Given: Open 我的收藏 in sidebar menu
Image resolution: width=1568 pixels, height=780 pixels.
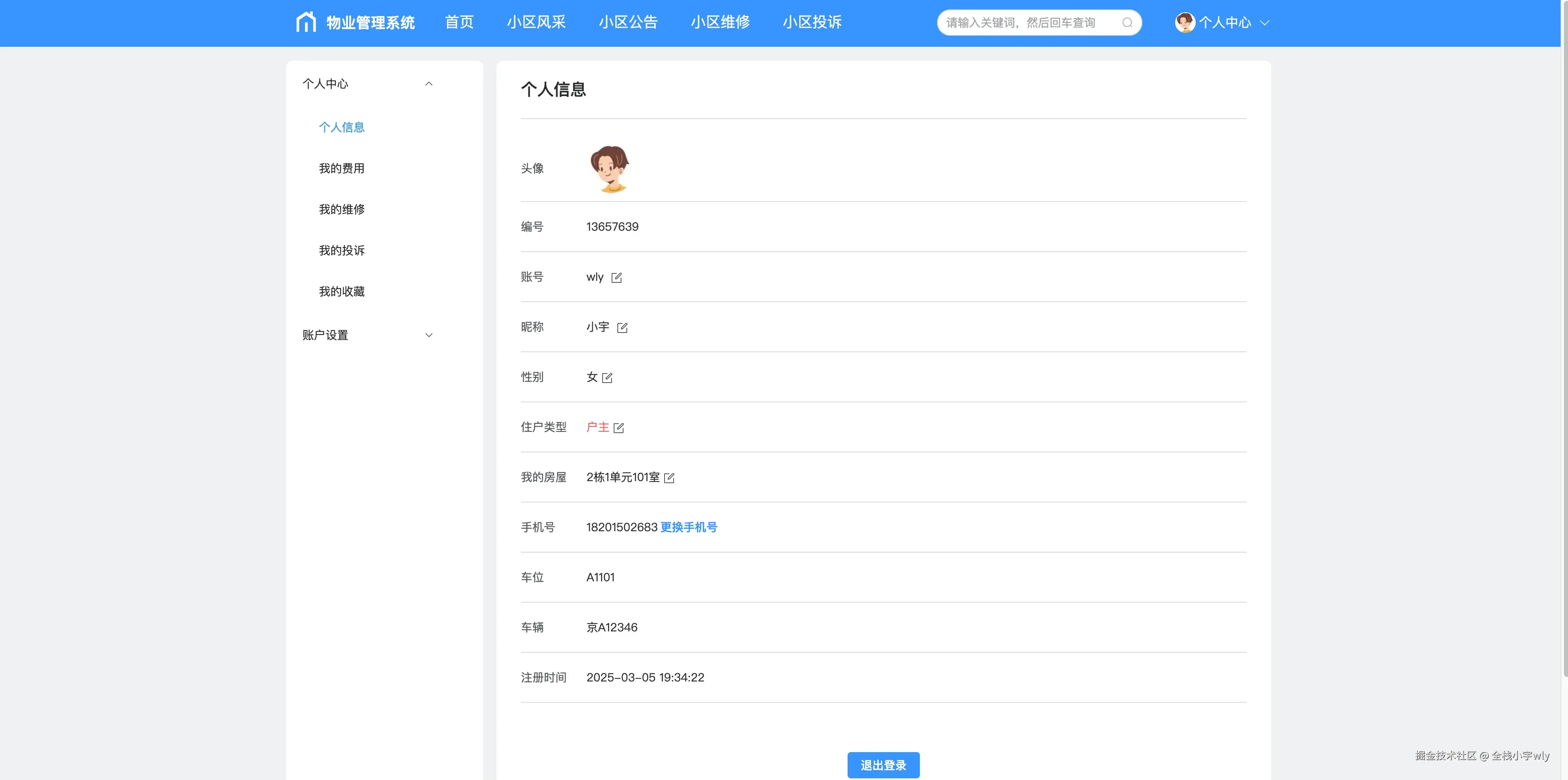Looking at the screenshot, I should pyautogui.click(x=342, y=291).
